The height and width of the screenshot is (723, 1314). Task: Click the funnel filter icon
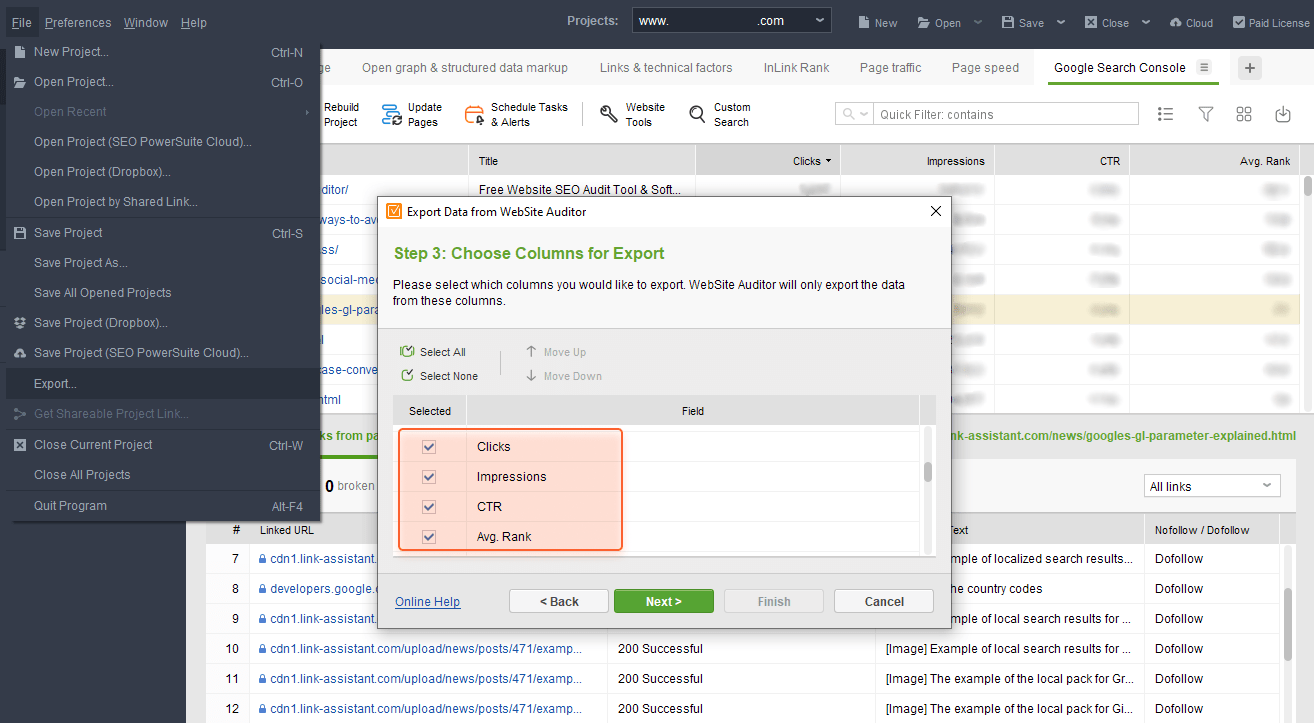coord(1206,114)
